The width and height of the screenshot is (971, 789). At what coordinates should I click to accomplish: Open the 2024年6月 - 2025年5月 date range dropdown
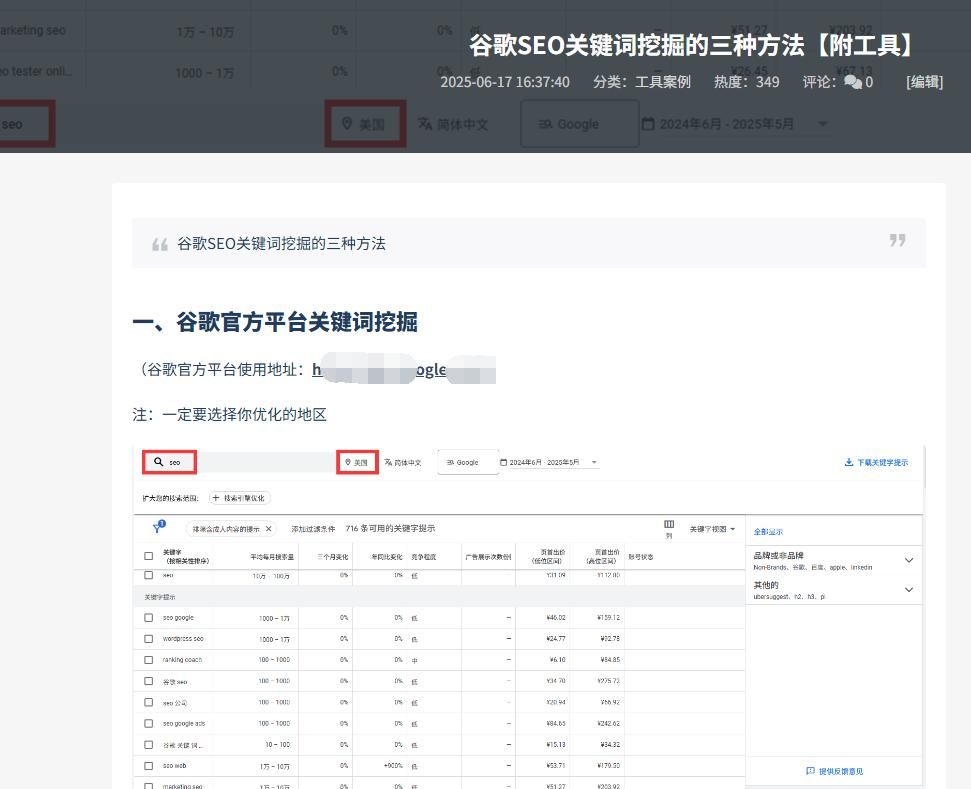tap(549, 463)
